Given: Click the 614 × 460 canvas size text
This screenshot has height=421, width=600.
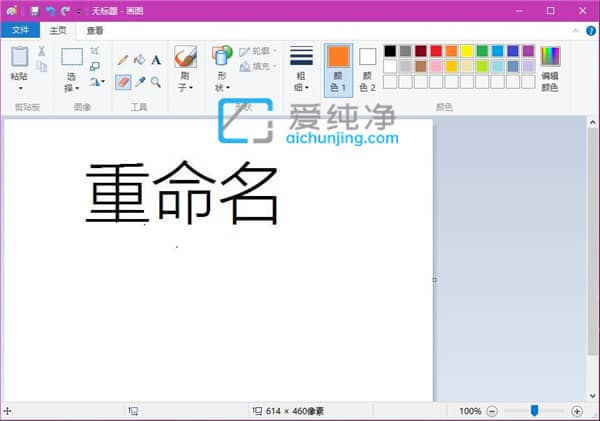Looking at the screenshot, I should pos(295,411).
